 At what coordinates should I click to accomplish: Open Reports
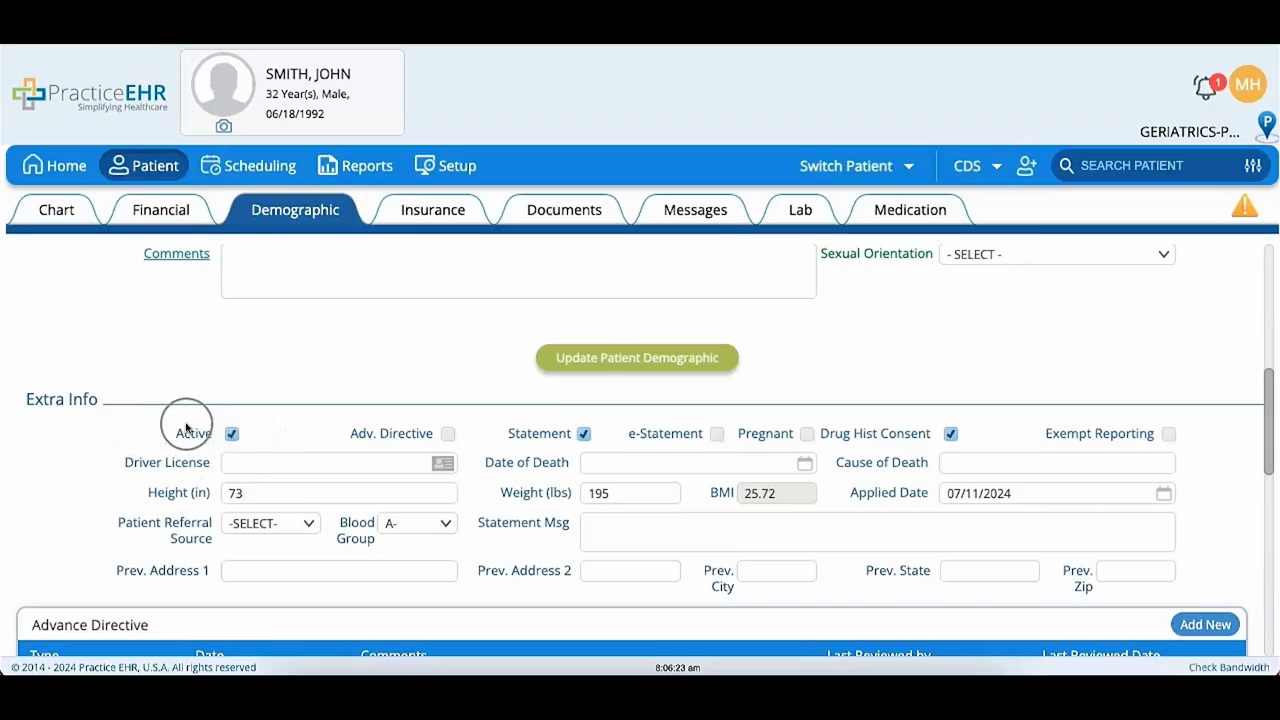355,166
